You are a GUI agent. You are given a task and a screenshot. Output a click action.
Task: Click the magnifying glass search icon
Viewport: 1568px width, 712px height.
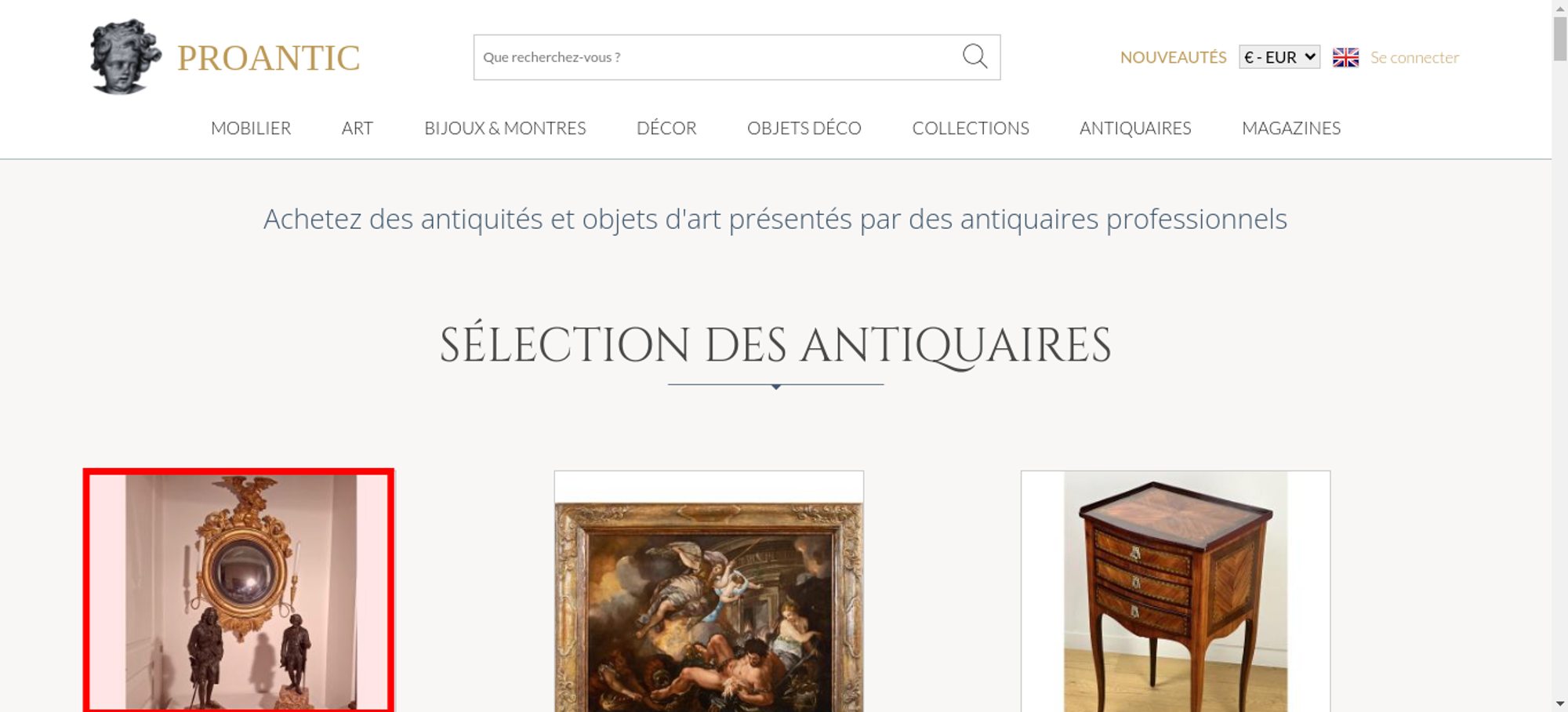(x=975, y=56)
